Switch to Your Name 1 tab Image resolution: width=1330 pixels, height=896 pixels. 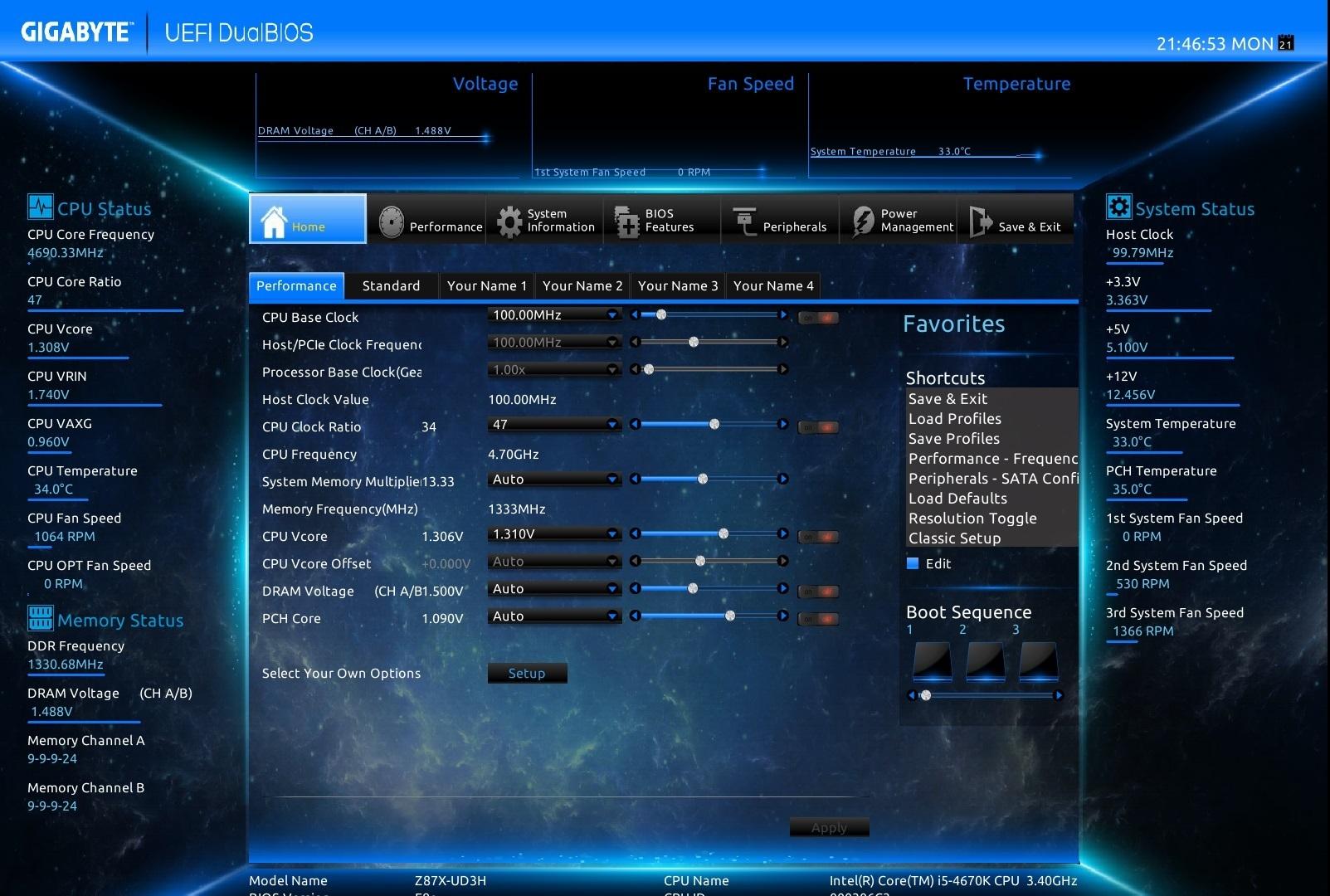tap(487, 285)
